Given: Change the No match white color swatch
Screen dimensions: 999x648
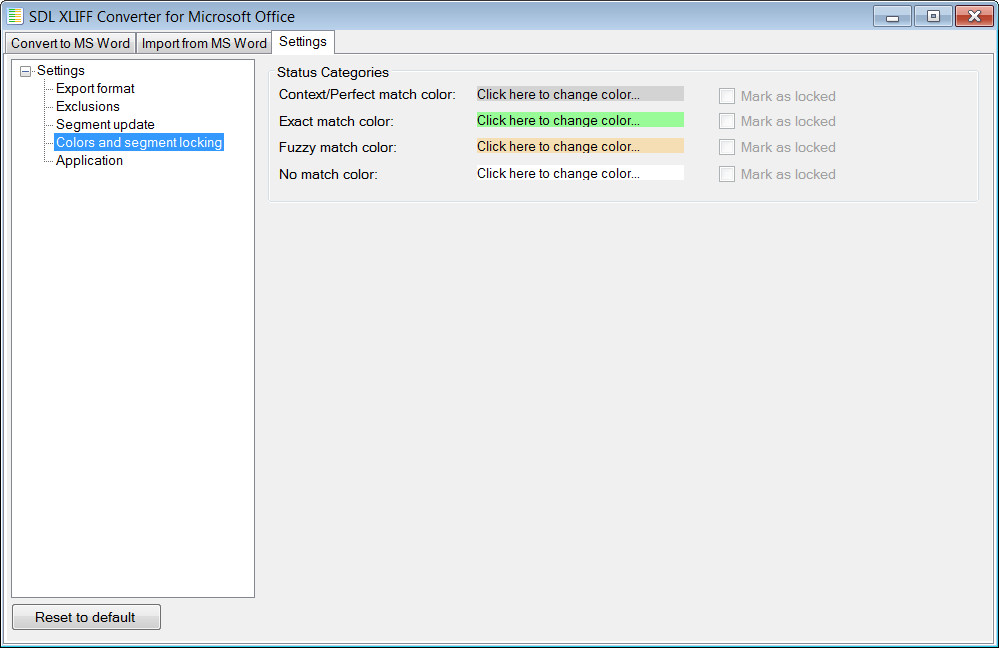Looking at the screenshot, I should [580, 173].
